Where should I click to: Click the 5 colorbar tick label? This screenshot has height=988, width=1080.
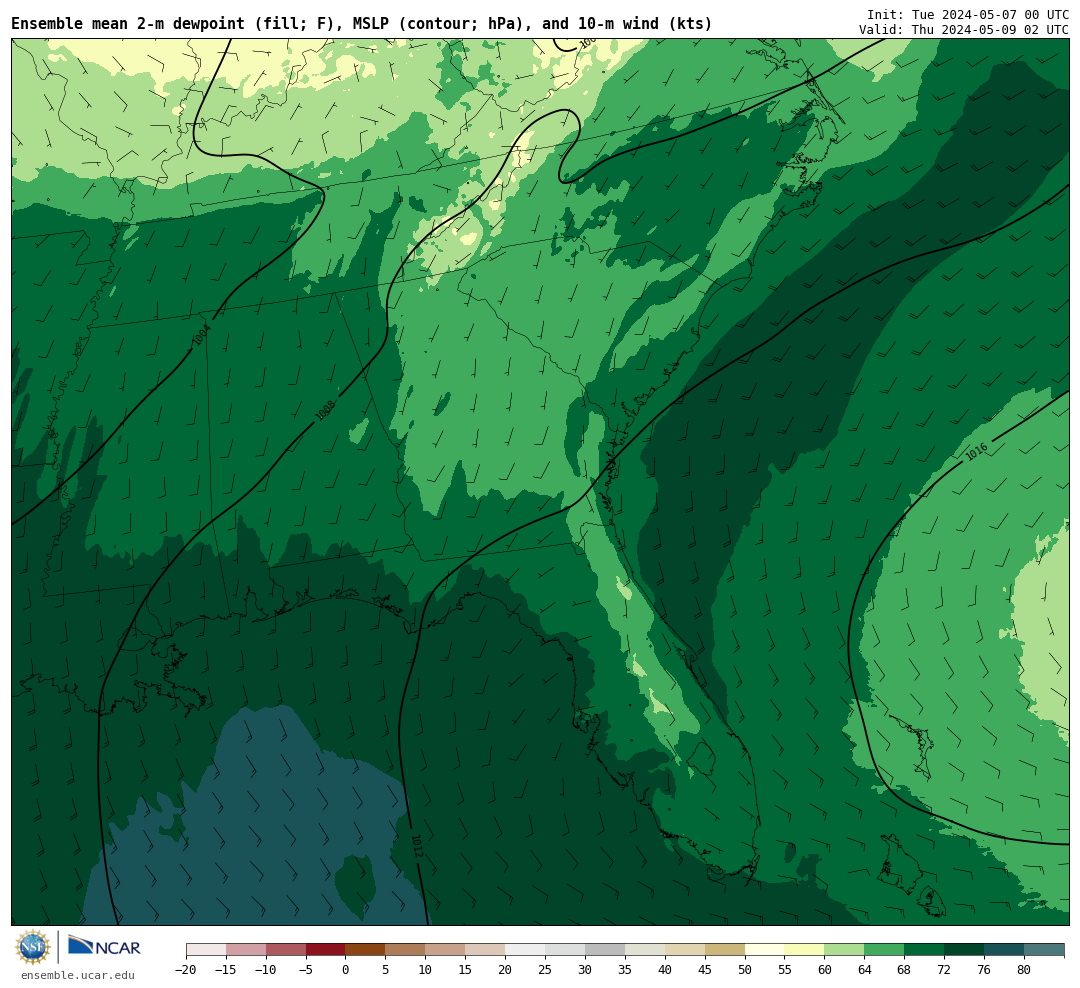coord(386,970)
